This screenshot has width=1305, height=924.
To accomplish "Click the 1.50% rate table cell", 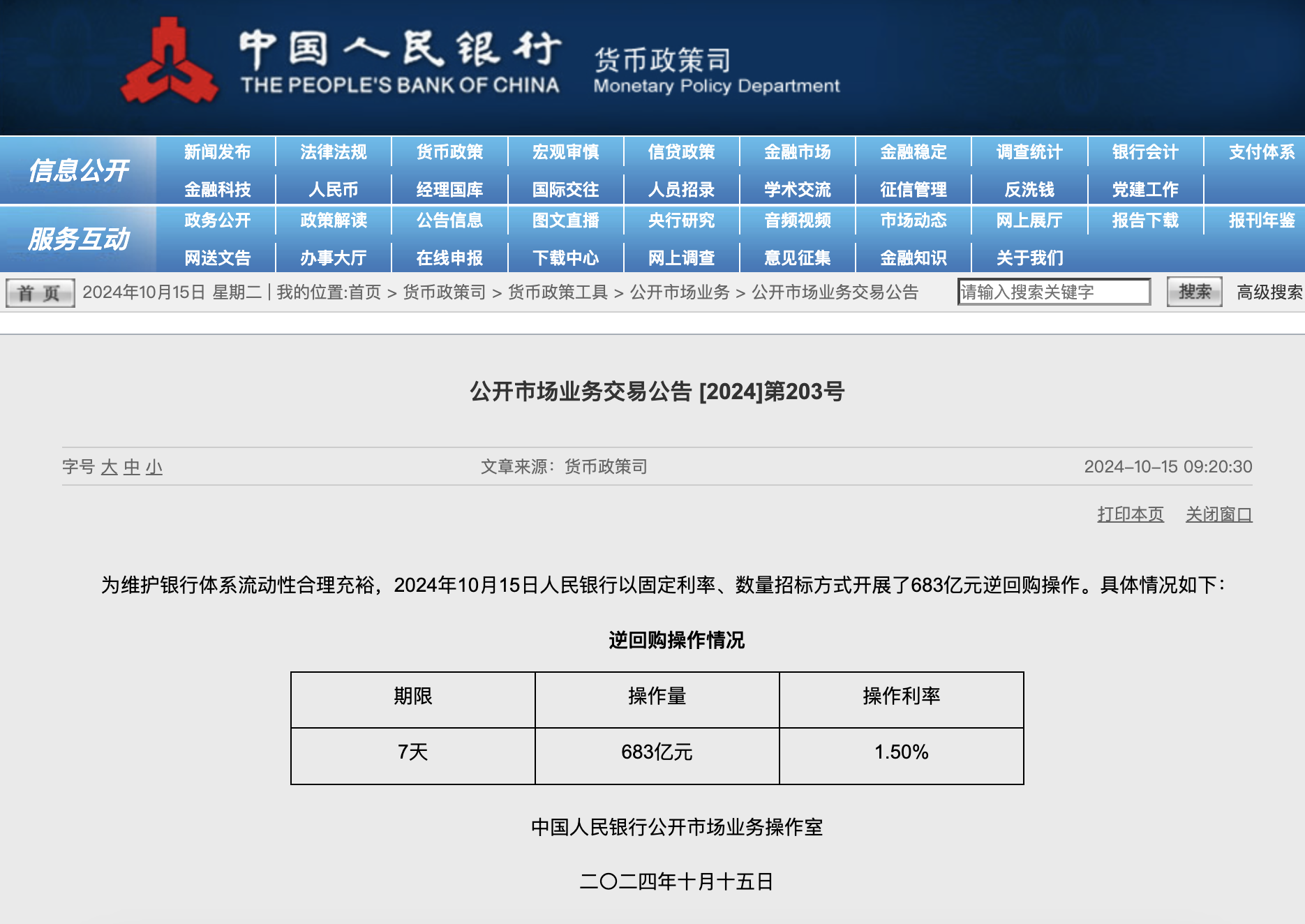I will click(x=901, y=756).
